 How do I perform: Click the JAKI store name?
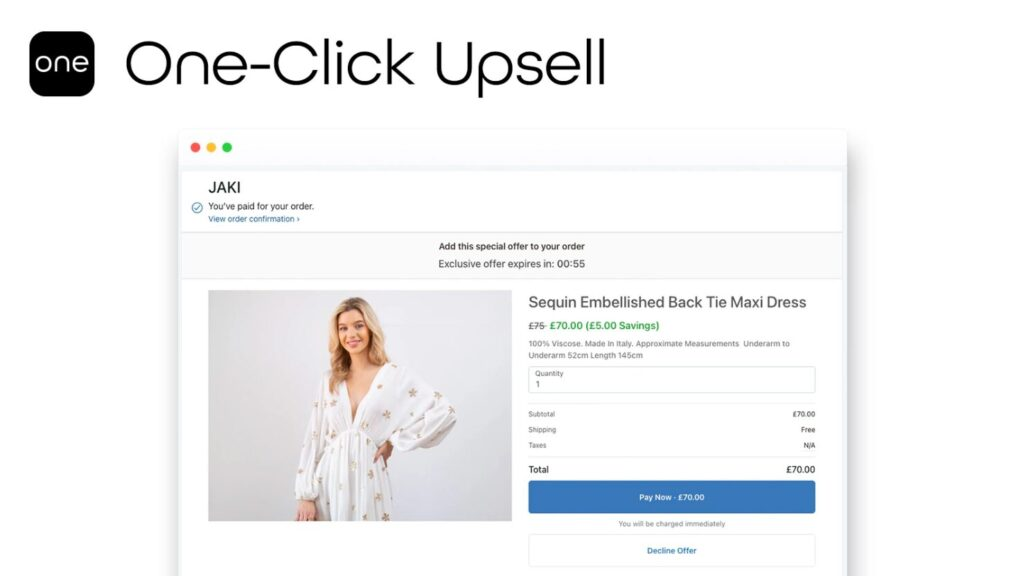(224, 187)
